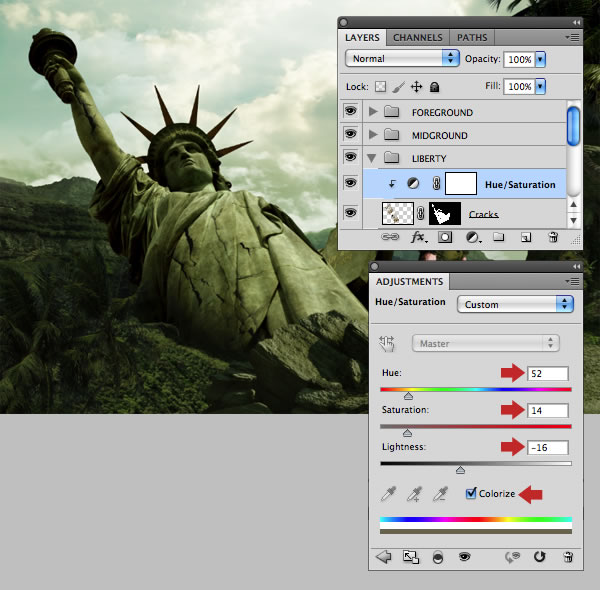Reset adjustment to defaults icon

[540, 557]
